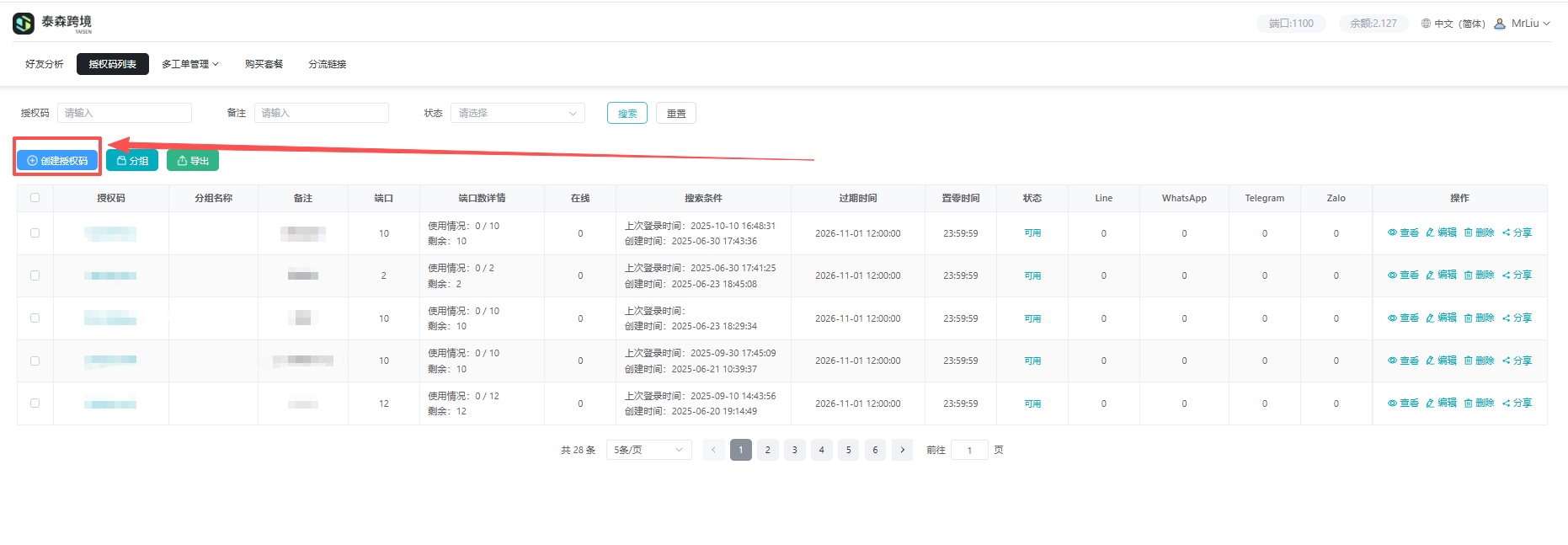This screenshot has width=1568, height=545.
Task: Click the share (分享) icon in last row
Action: [1507, 403]
